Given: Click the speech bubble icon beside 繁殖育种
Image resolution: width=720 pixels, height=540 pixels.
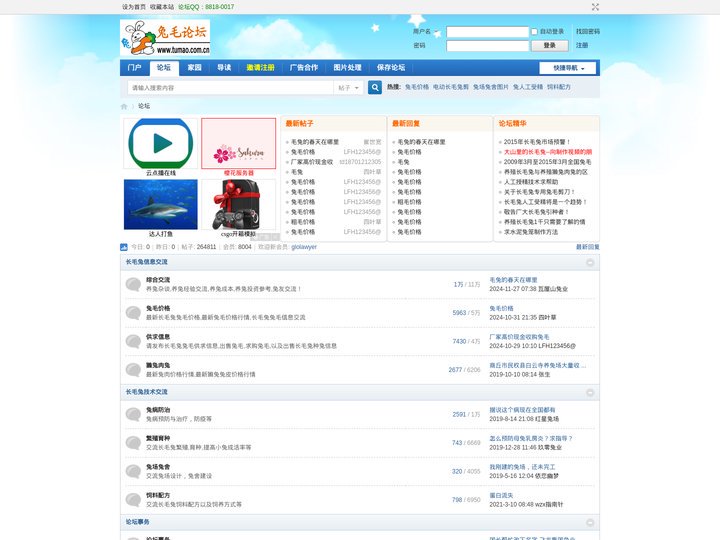Looking at the screenshot, I should [133, 443].
